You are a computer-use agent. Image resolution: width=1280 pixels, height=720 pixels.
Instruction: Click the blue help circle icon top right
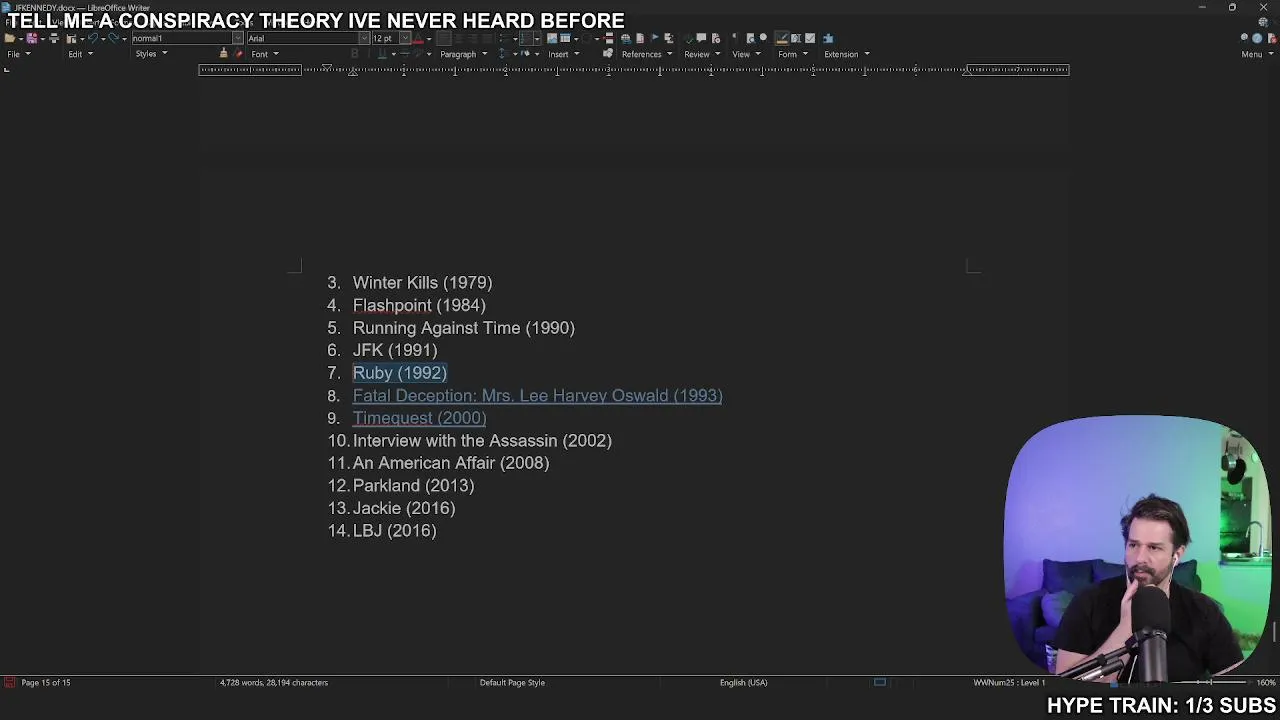tap(1257, 38)
